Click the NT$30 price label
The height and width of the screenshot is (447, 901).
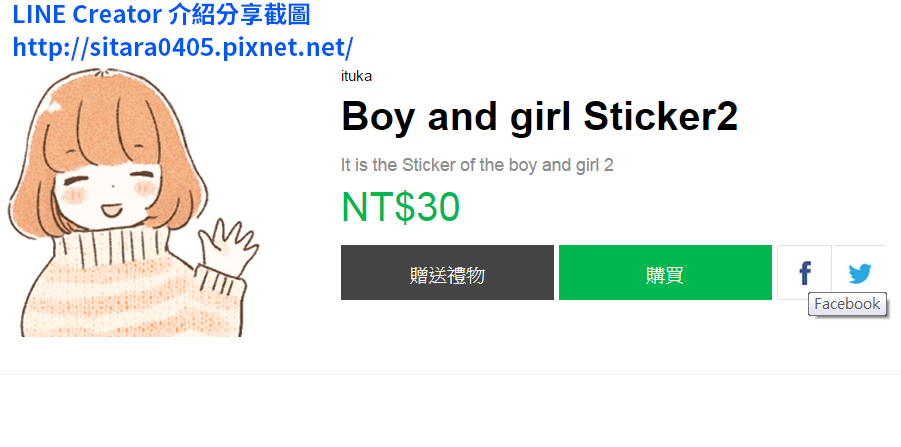pos(401,207)
